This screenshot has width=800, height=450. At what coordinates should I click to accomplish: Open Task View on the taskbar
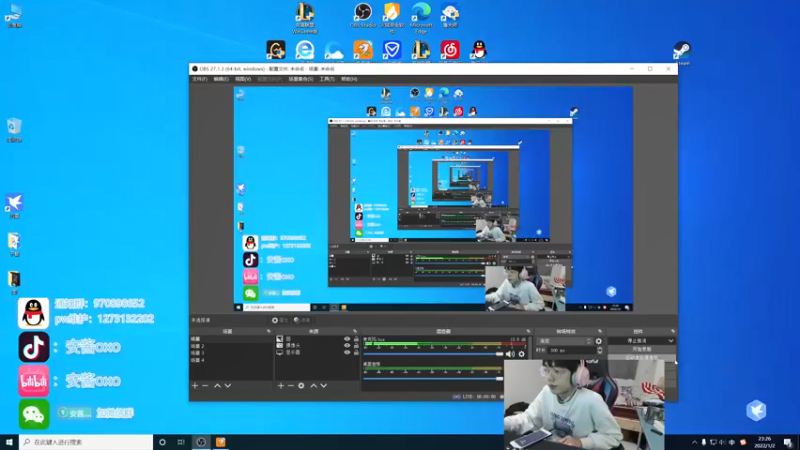181,442
